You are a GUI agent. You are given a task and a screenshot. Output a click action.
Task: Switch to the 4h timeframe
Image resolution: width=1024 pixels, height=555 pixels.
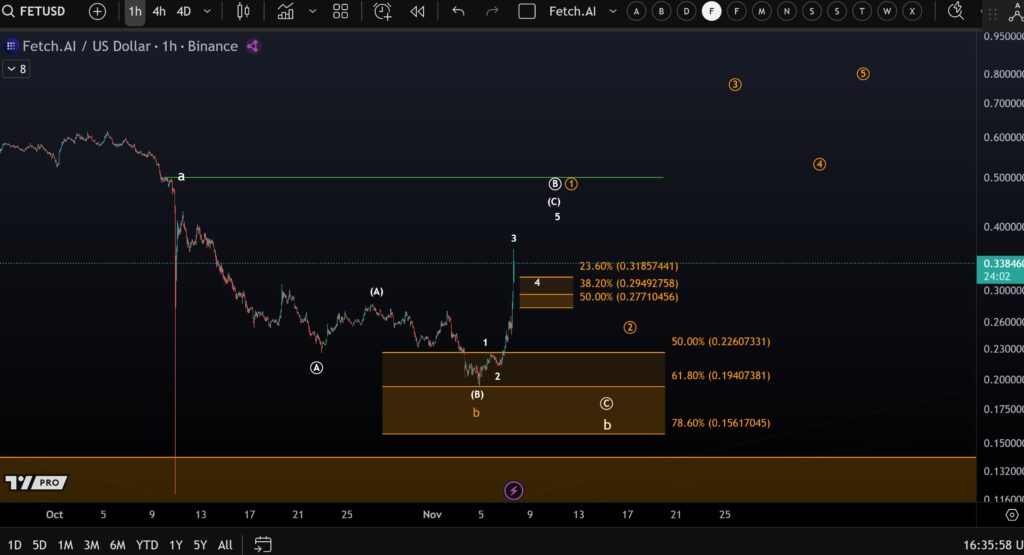[x=159, y=11]
